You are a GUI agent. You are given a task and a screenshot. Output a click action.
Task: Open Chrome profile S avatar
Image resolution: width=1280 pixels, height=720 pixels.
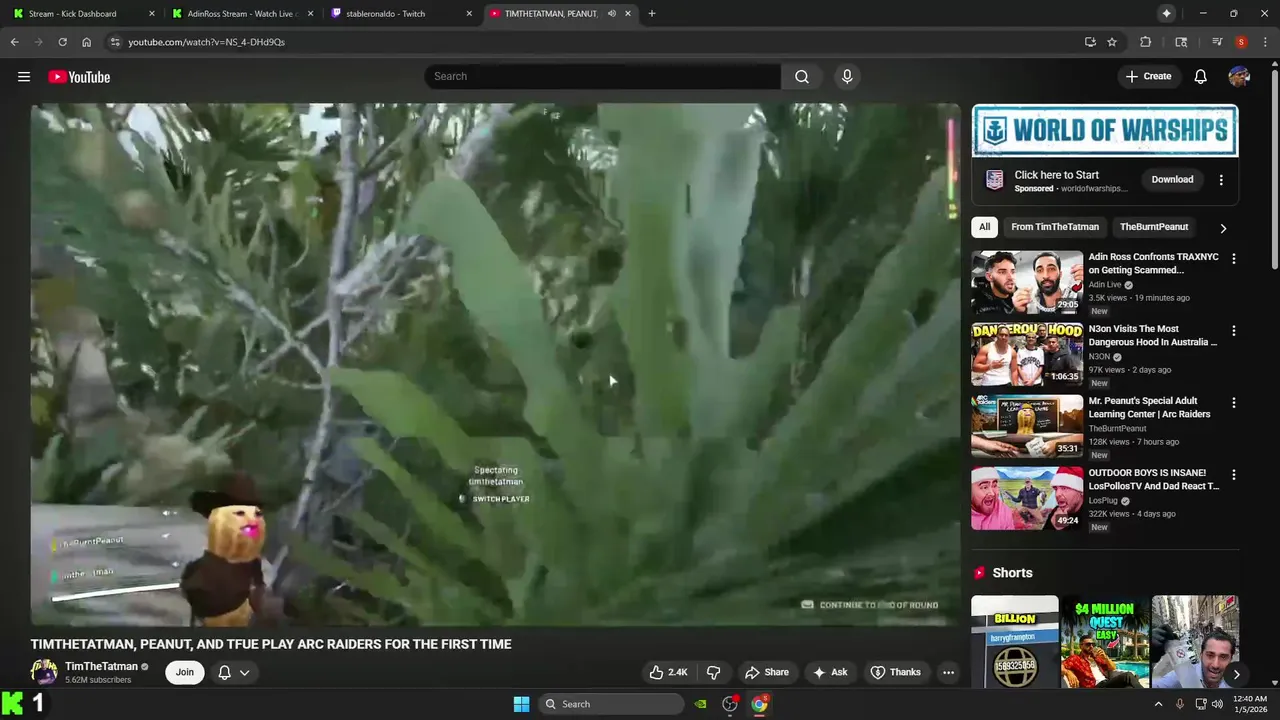(1241, 42)
